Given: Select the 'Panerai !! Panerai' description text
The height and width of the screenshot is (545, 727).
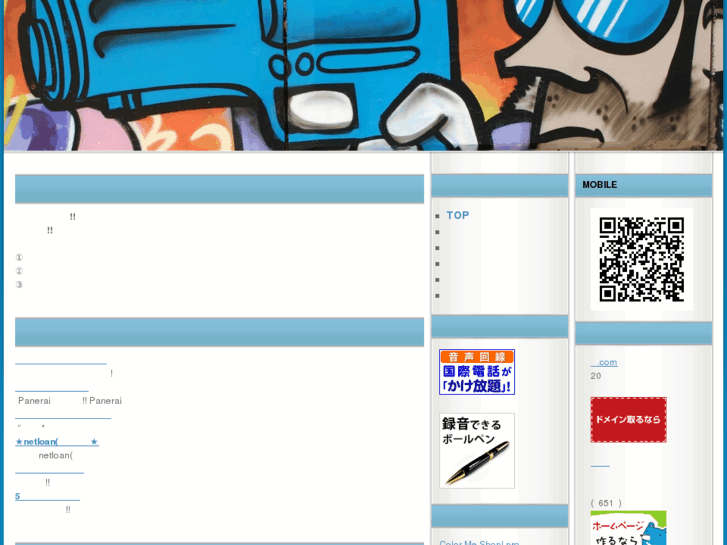Looking at the screenshot, I should click(70, 401).
